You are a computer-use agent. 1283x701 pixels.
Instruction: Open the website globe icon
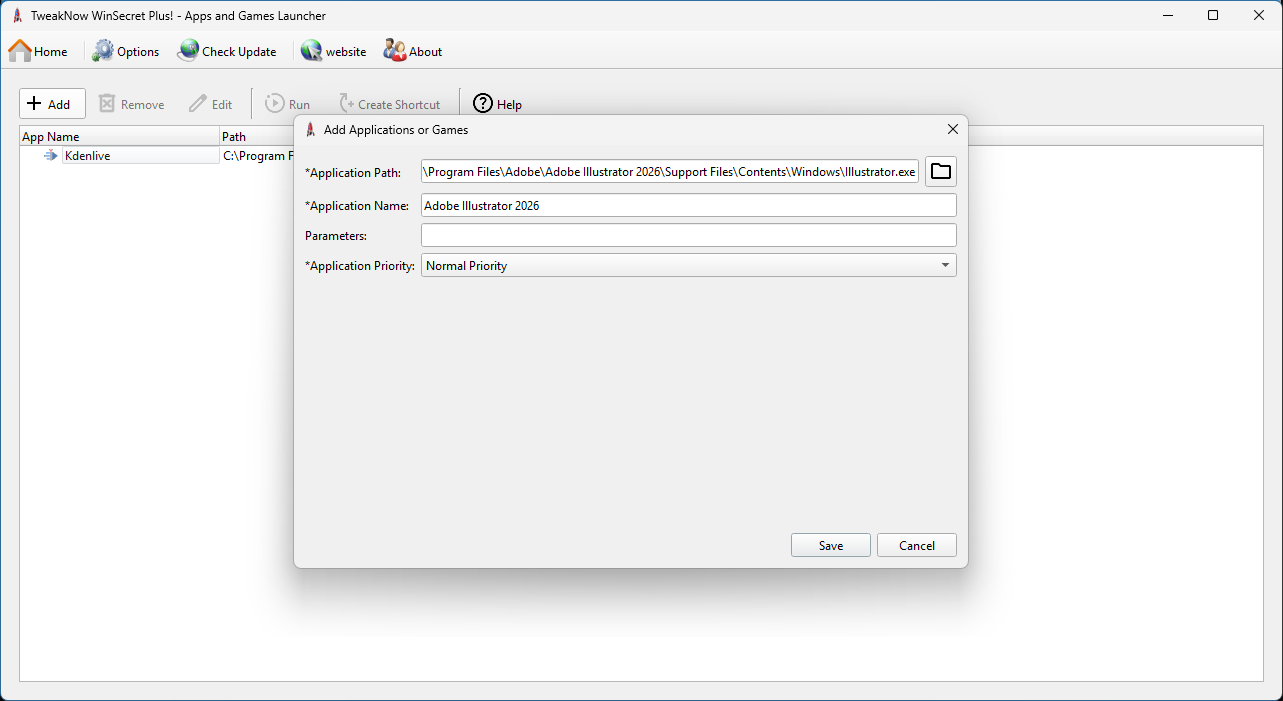311,51
